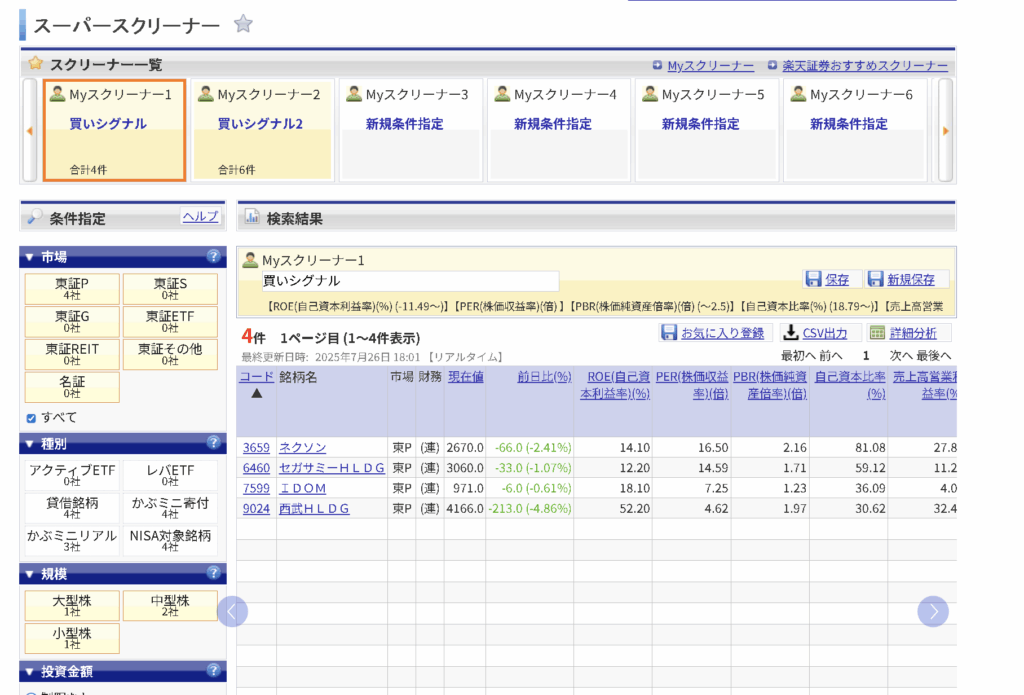This screenshot has height=695, width=1024.
Task: Click arrow icon before 楽天証券おすすめスクリーナー link
Action: pos(772,65)
